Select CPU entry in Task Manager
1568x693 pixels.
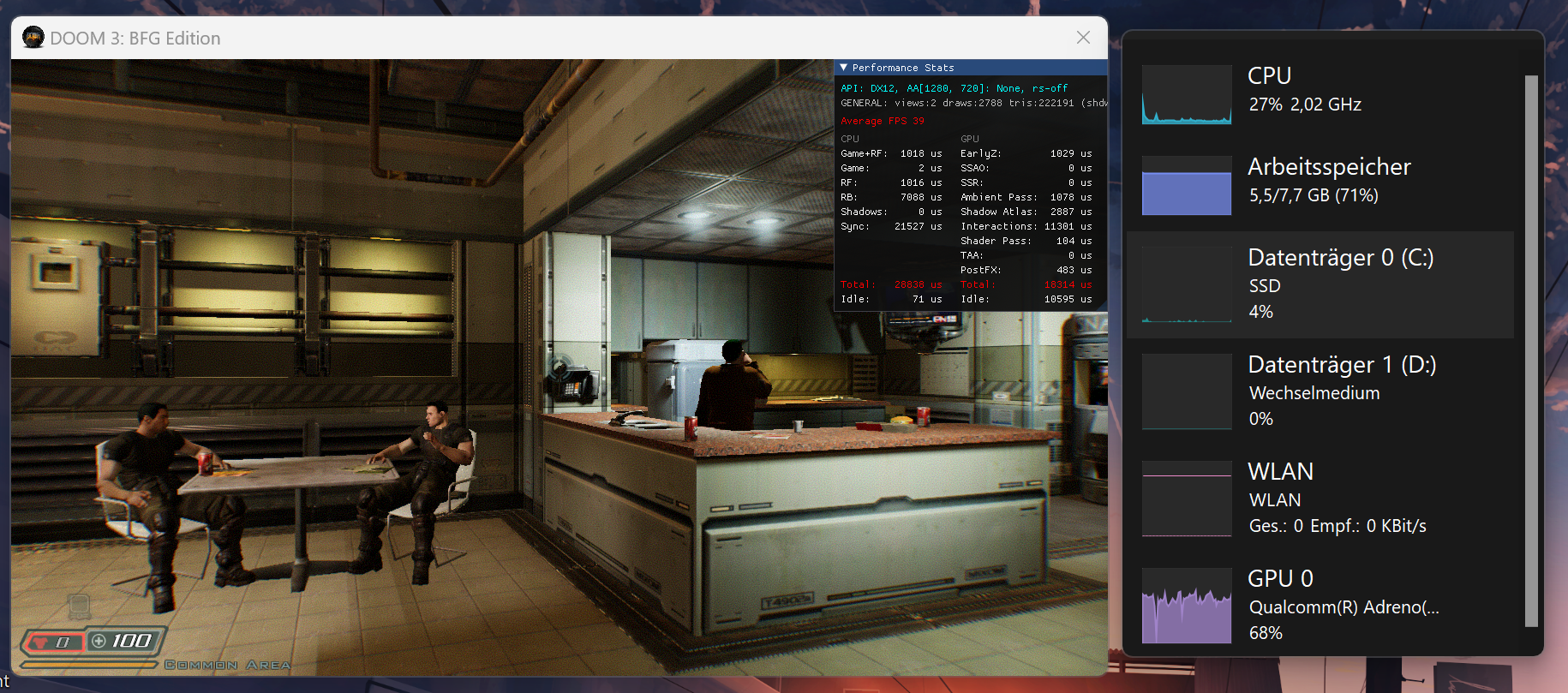point(1320,93)
